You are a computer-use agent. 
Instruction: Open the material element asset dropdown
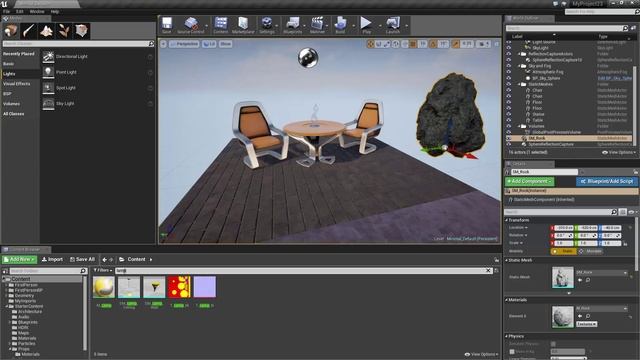pyautogui.click(x=602, y=308)
